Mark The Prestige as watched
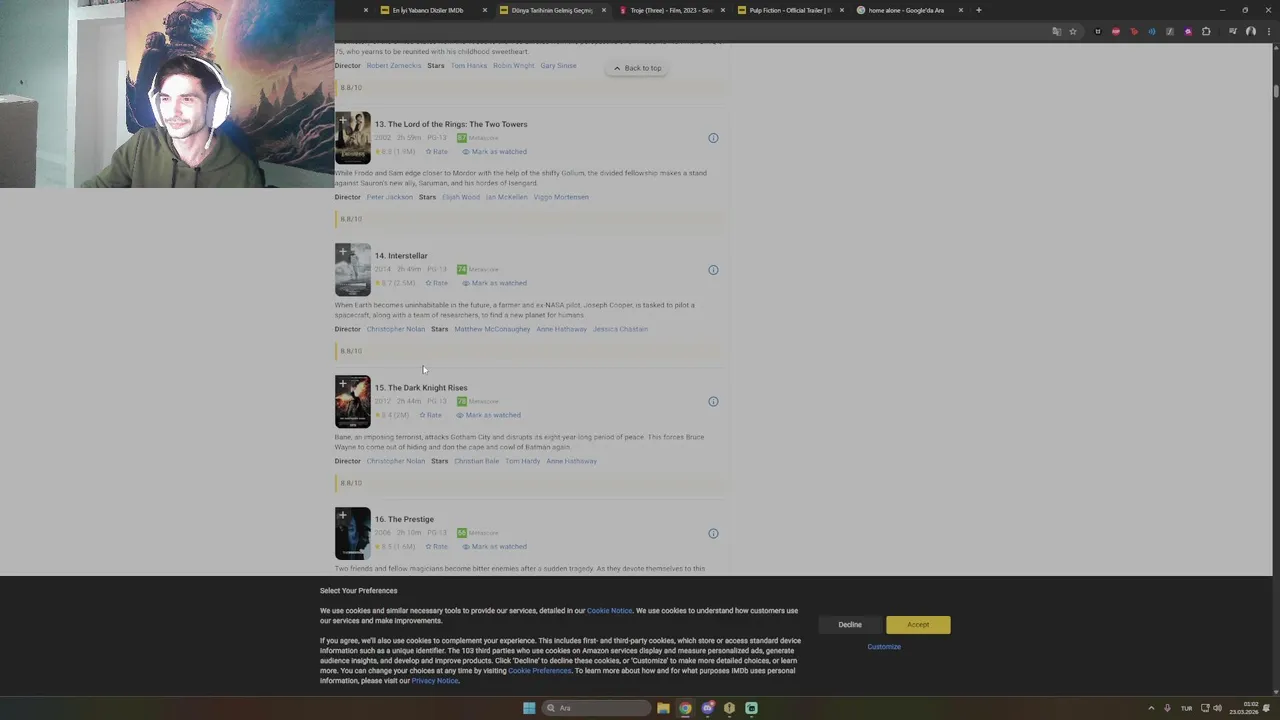The height and width of the screenshot is (720, 1280). coord(494,547)
